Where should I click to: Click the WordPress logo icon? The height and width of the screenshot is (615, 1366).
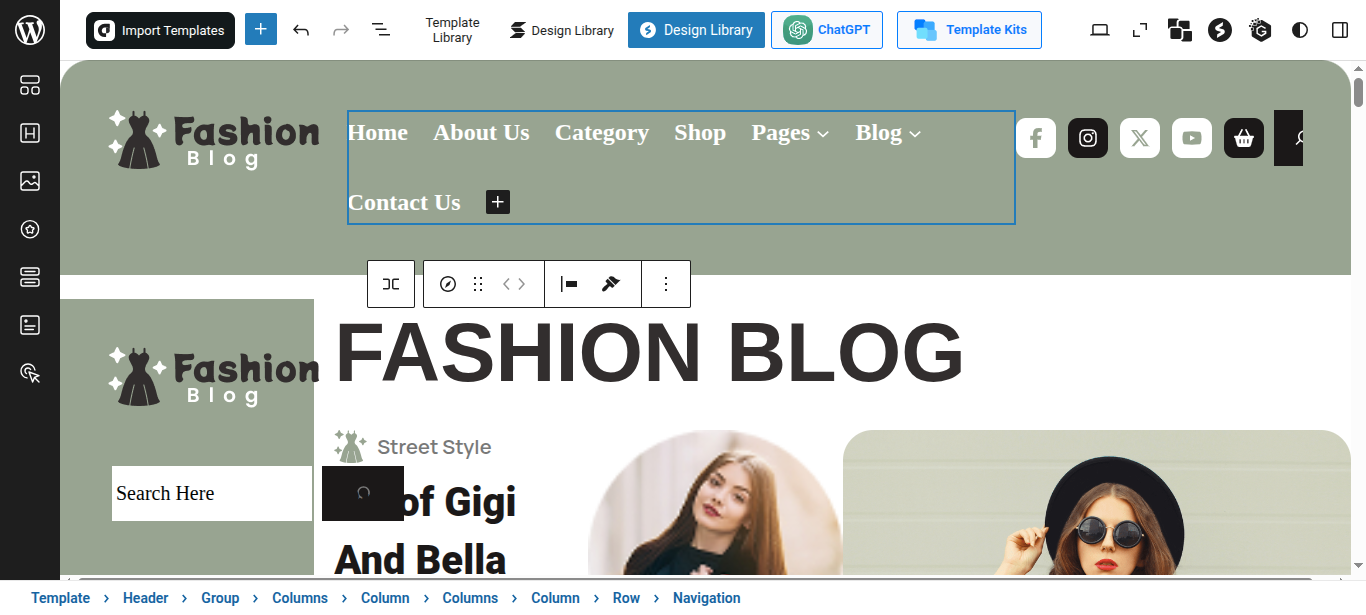click(x=30, y=30)
